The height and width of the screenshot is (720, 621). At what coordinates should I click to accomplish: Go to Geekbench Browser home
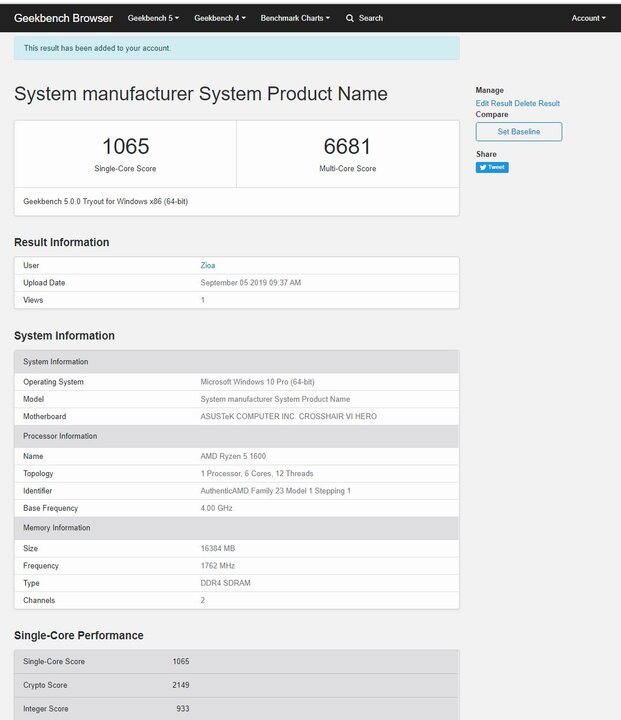click(x=63, y=18)
